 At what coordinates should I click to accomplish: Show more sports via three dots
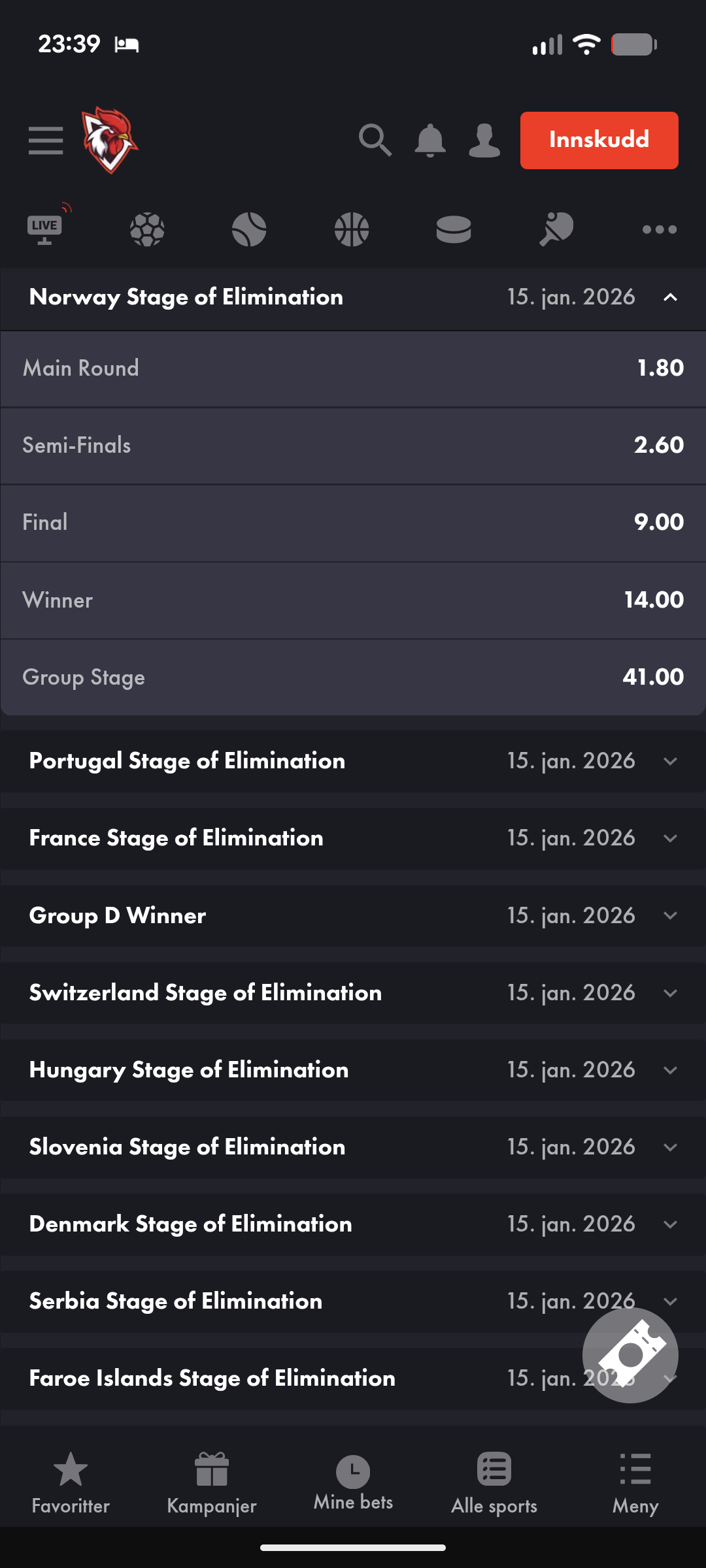[x=659, y=229]
